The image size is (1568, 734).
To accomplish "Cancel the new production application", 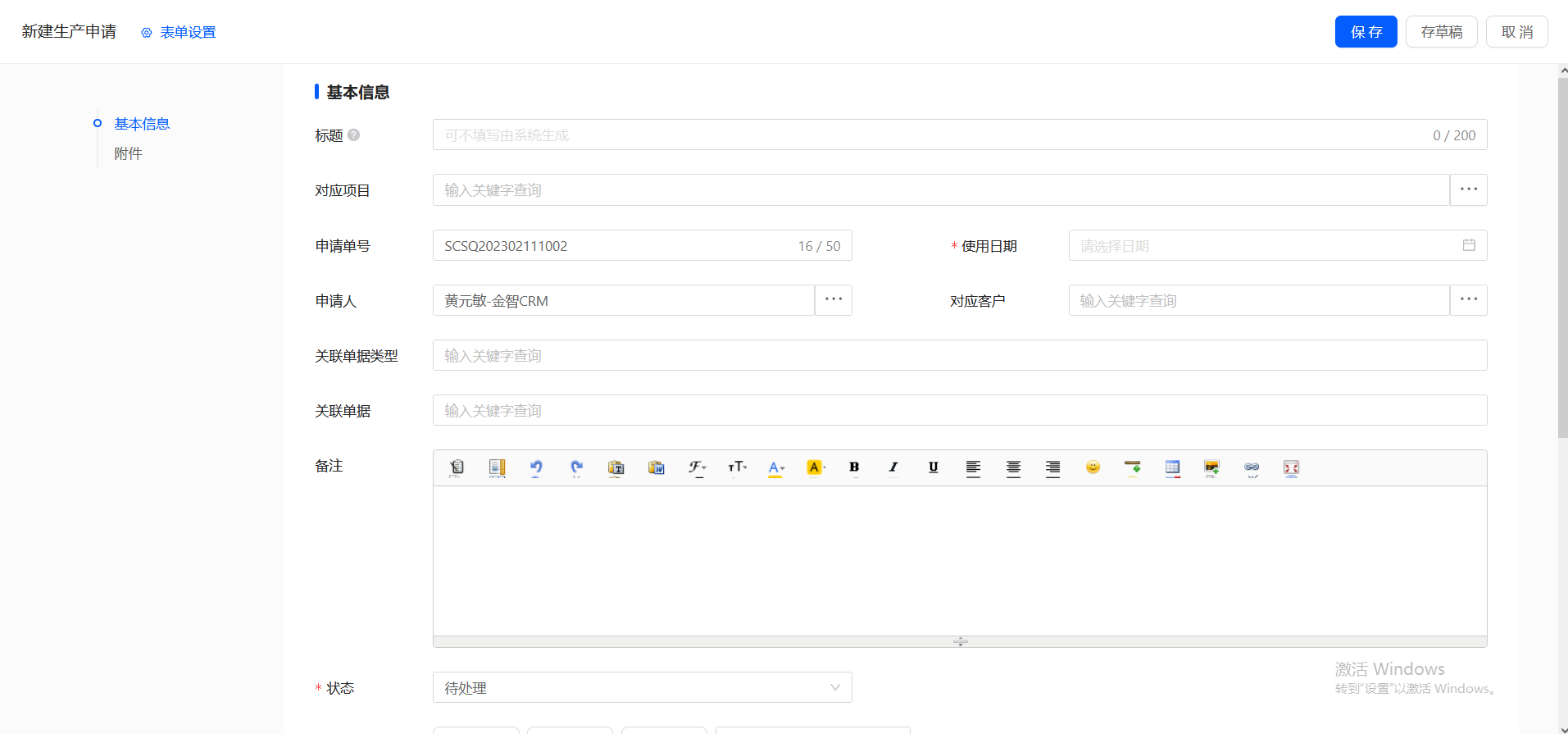I will point(1516,32).
